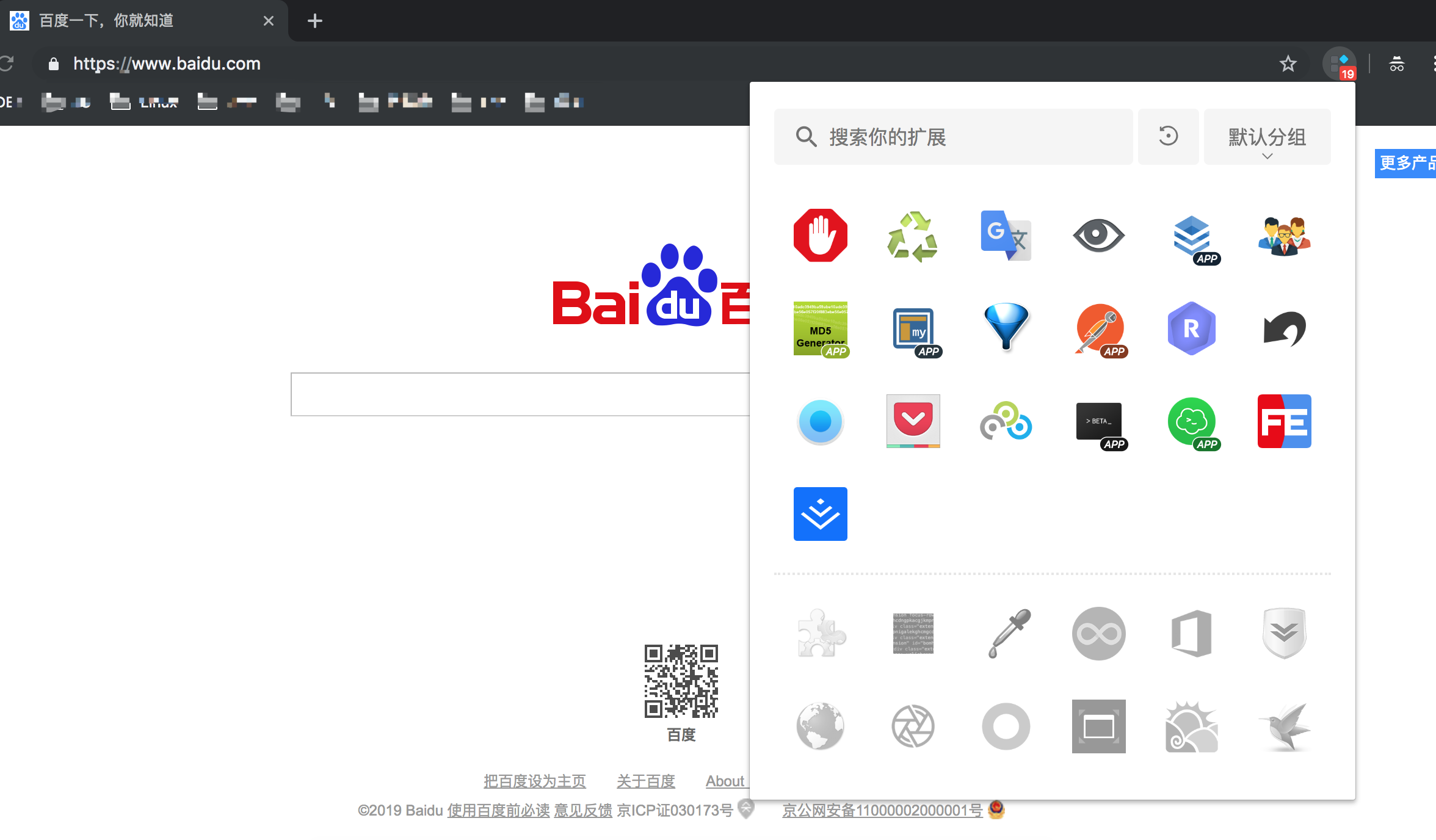Click the incognito spy icon in toolbar
Viewport: 1436px width, 840px height.
(1396, 63)
